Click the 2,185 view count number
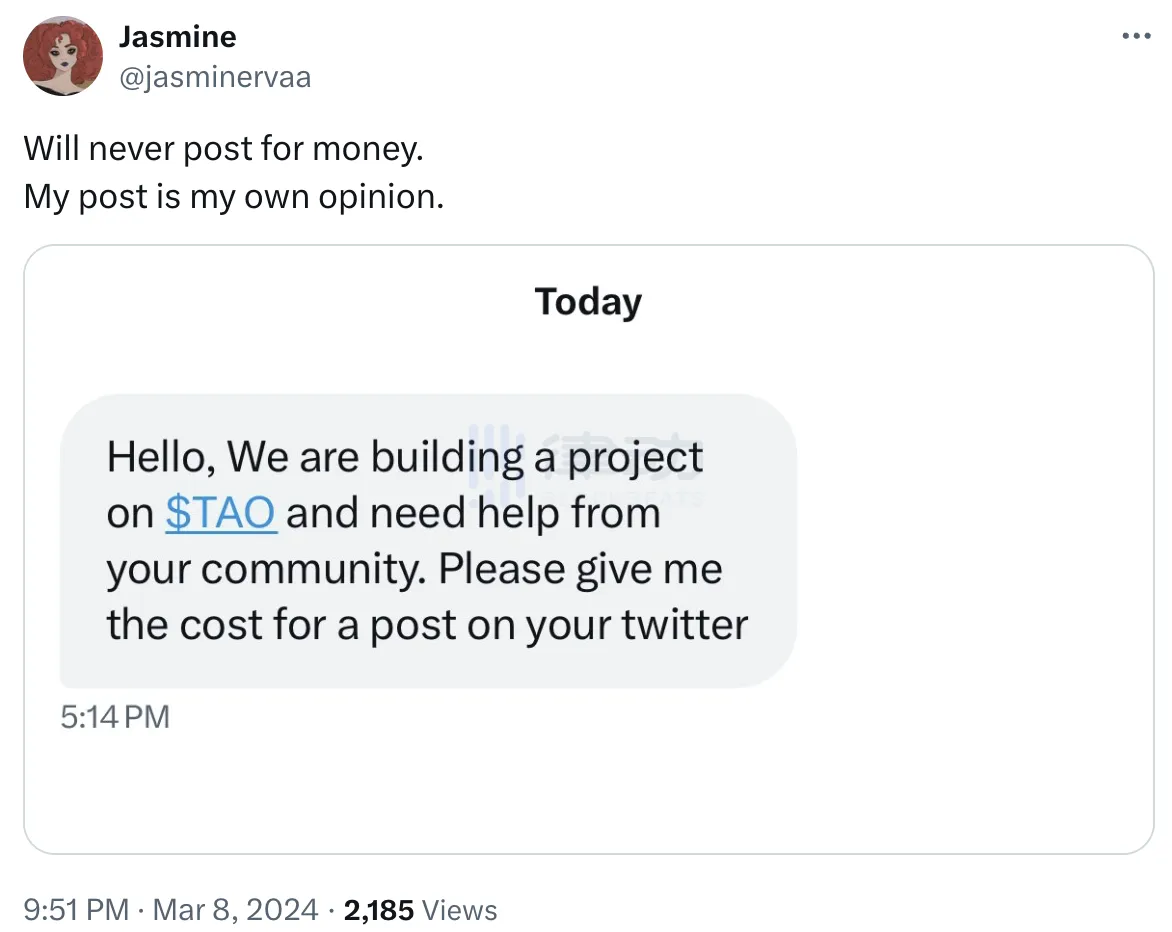Viewport: 1172px width, 932px height. (379, 909)
